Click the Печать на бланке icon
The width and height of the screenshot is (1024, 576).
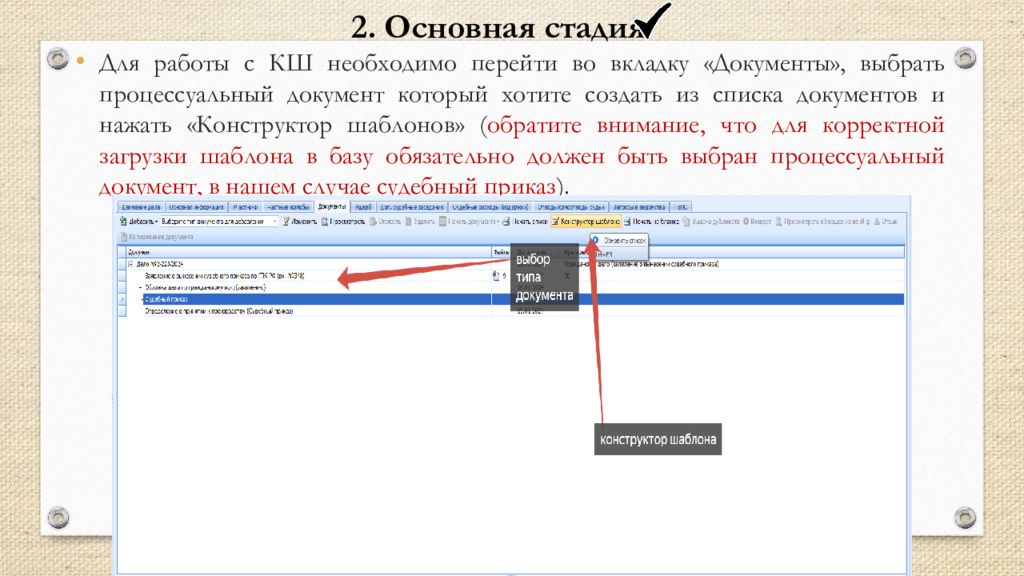click(628, 221)
